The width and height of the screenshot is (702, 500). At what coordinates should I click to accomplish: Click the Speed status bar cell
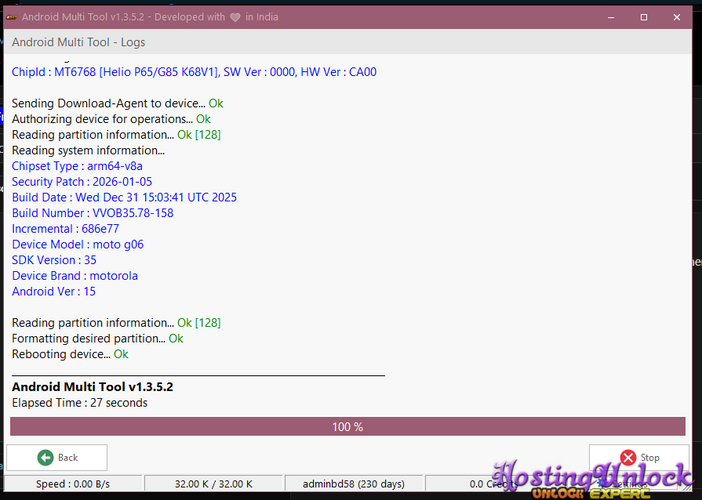[x=72, y=484]
